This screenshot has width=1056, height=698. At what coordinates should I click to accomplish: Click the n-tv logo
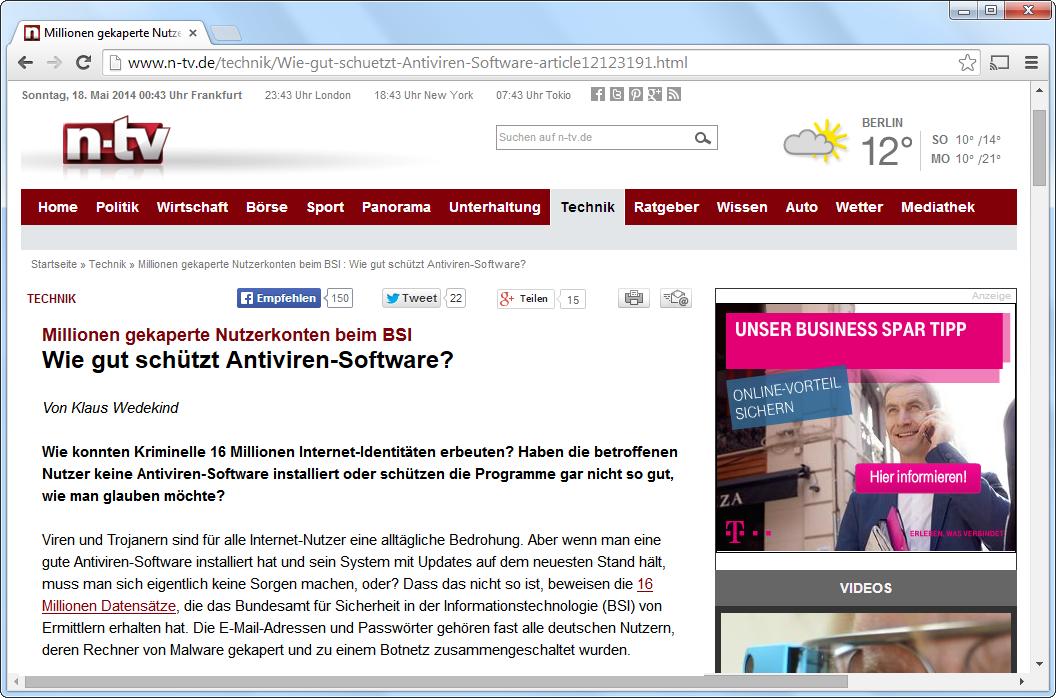[116, 141]
